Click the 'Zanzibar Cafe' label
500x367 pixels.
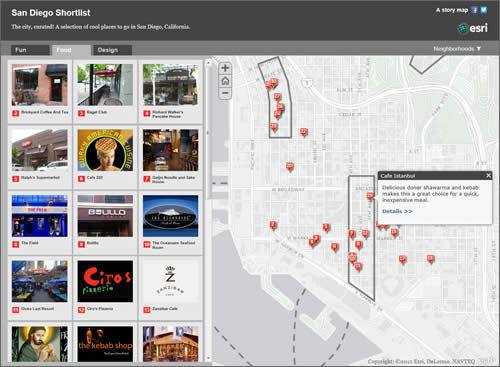(x=165, y=309)
